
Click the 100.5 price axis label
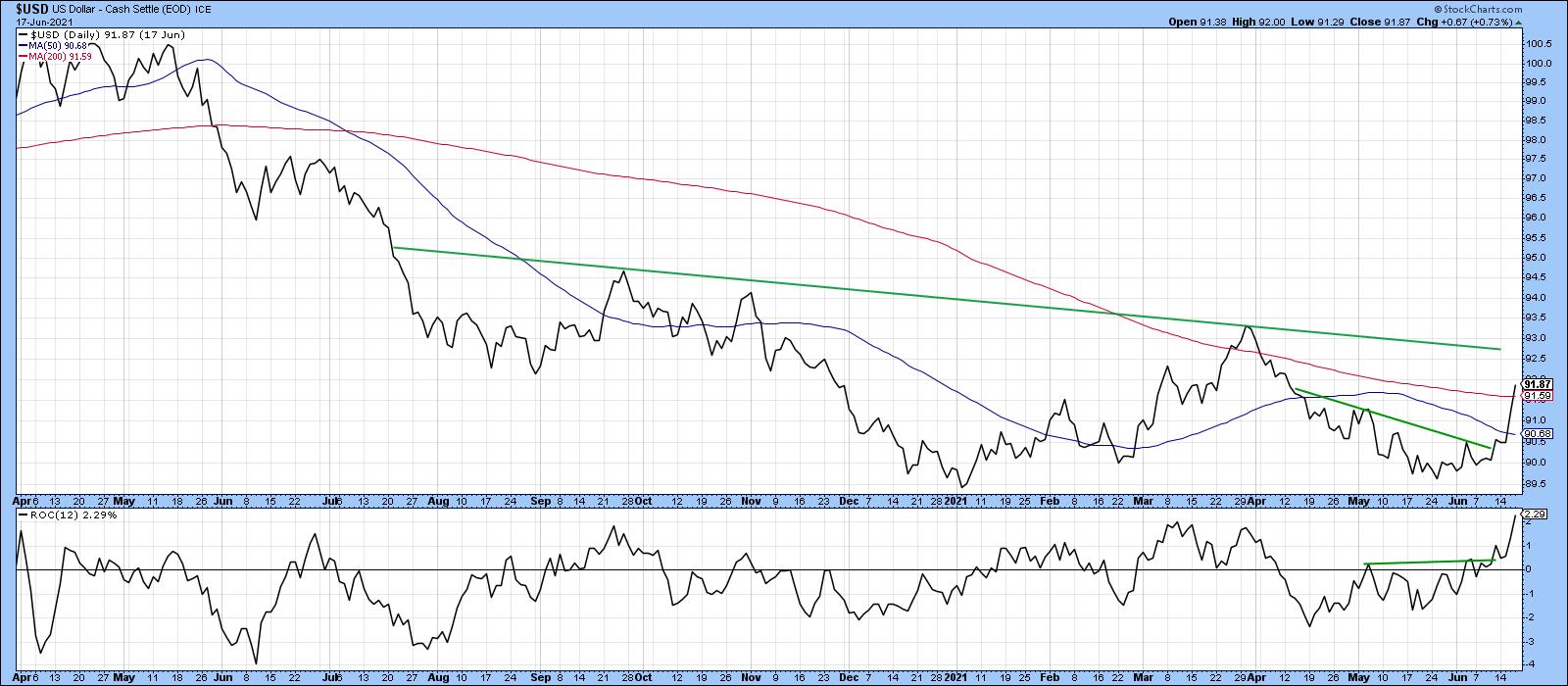[x=1536, y=43]
